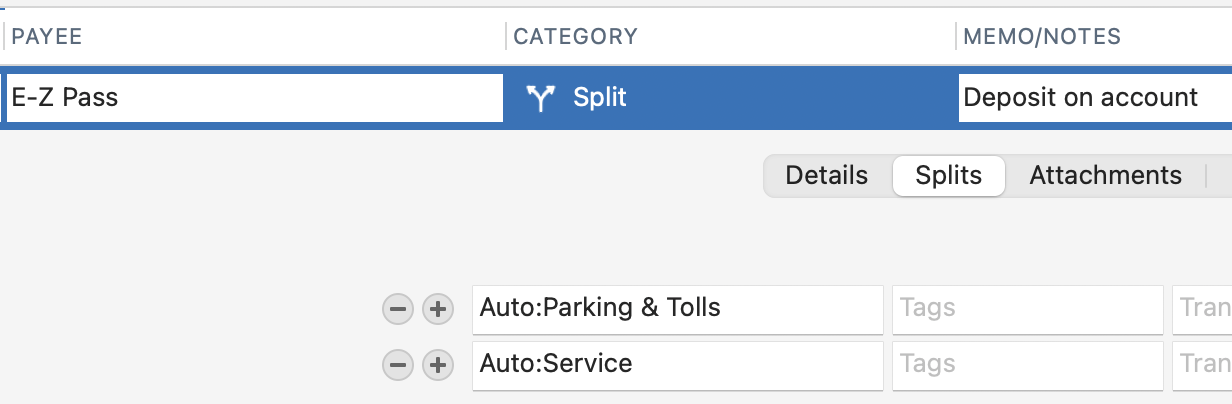Add a split line below Auto:Parking & Tolls
Image resolution: width=1232 pixels, height=404 pixels.
pyautogui.click(x=436, y=309)
